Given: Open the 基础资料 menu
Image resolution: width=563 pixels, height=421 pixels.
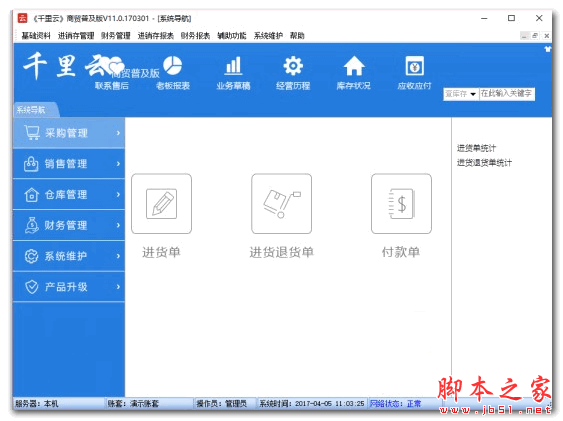Looking at the screenshot, I should pyautogui.click(x=36, y=36).
